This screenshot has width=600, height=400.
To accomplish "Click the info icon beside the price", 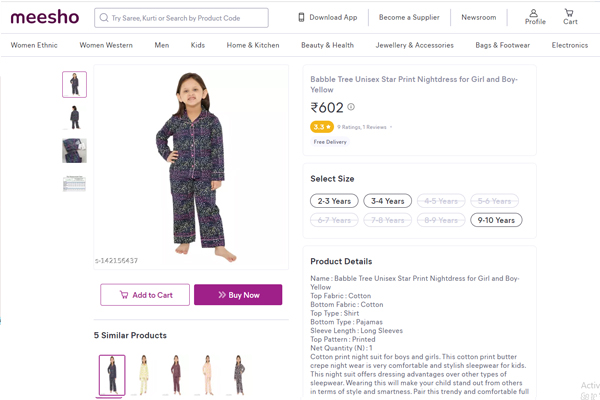I will coord(351,108).
